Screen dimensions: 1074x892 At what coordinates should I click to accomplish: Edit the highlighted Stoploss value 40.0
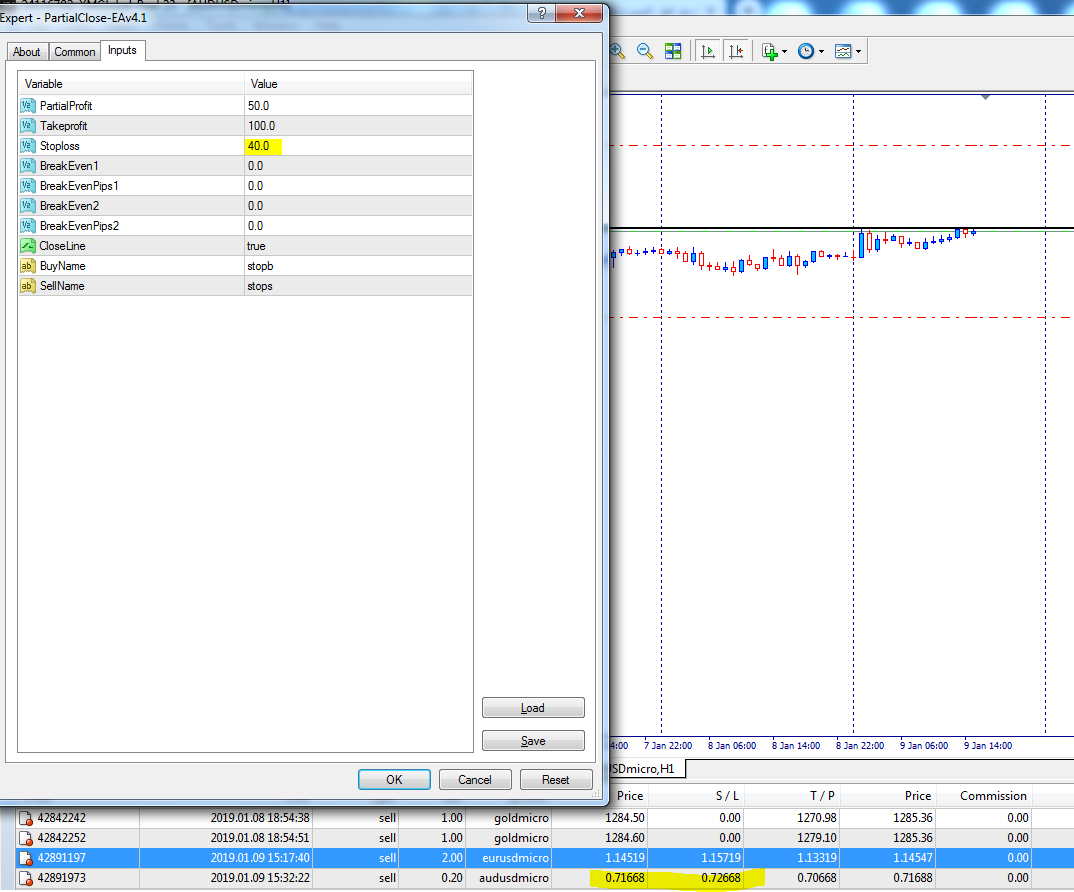coord(358,146)
